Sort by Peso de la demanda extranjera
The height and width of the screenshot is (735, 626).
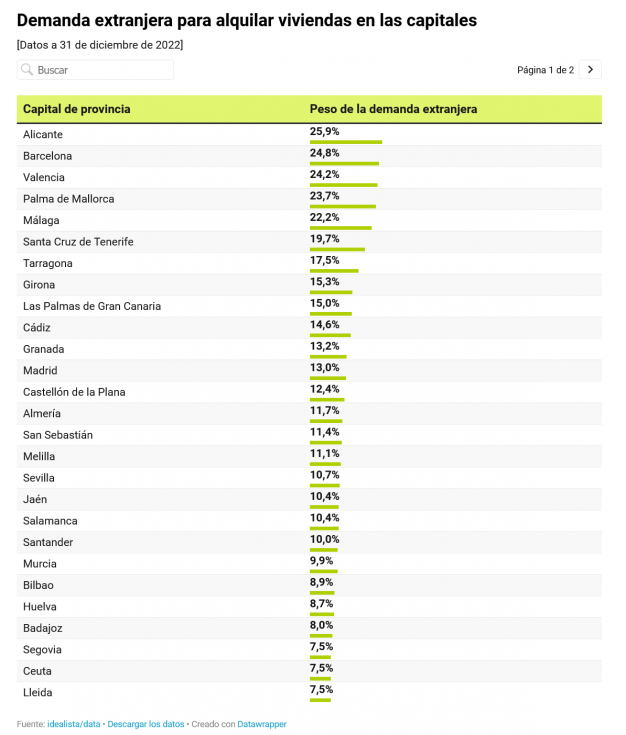pos(393,109)
